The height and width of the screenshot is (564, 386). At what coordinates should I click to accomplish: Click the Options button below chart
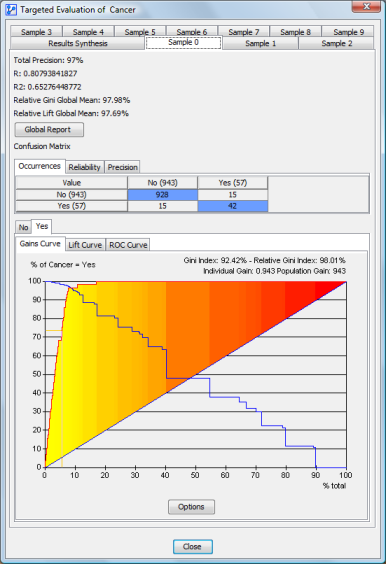(x=191, y=507)
